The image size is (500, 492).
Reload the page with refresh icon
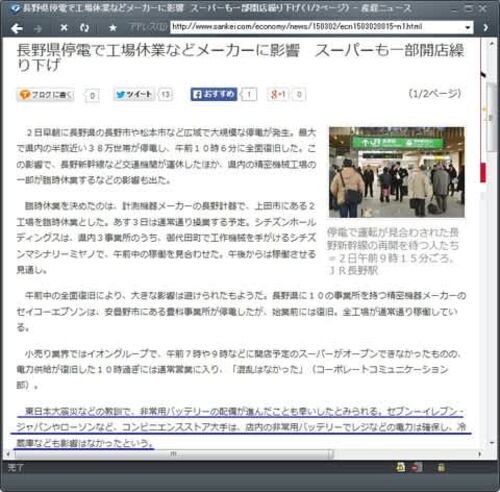[84, 28]
